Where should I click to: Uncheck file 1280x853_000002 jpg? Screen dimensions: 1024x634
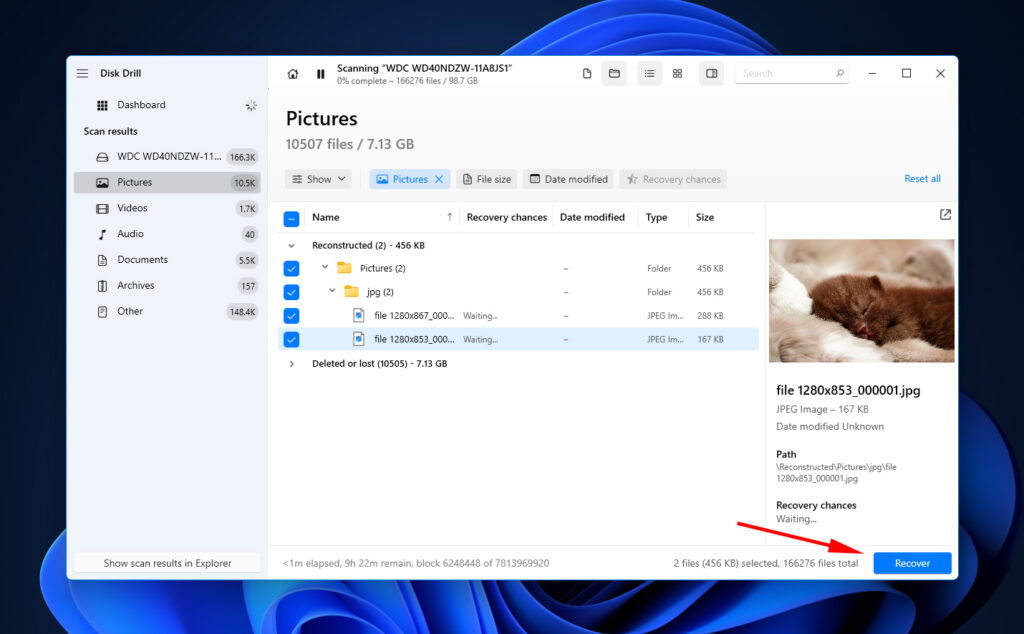291,339
